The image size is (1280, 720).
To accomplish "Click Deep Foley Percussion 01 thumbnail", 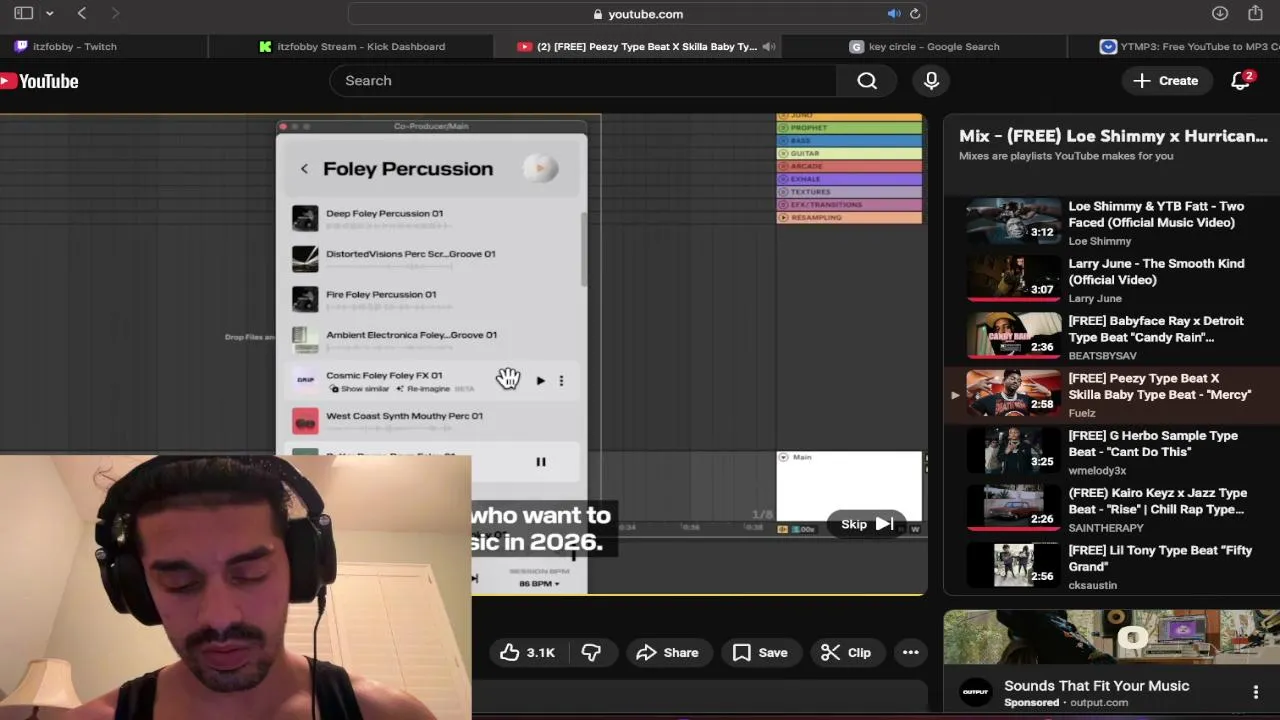I will coord(305,217).
